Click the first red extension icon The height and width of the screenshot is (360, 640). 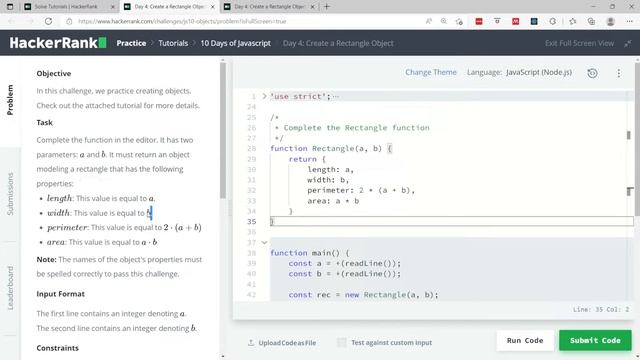[479, 21]
